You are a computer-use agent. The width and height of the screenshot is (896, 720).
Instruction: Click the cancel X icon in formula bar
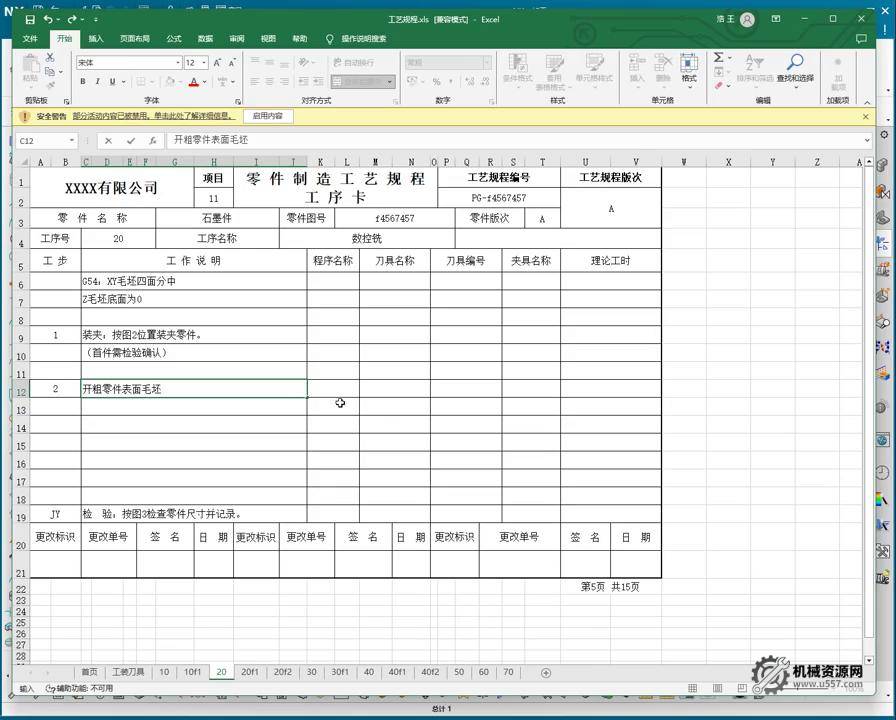pyautogui.click(x=108, y=141)
